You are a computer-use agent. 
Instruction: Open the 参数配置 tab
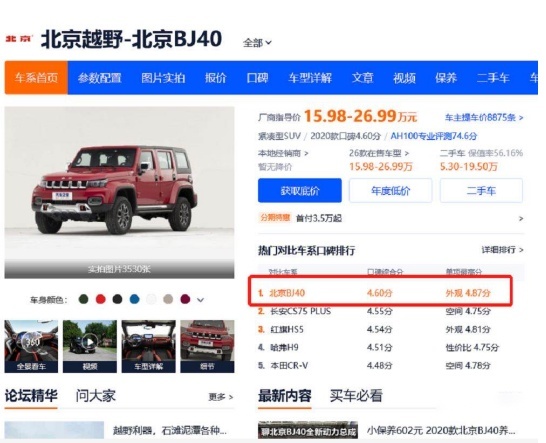click(x=100, y=78)
